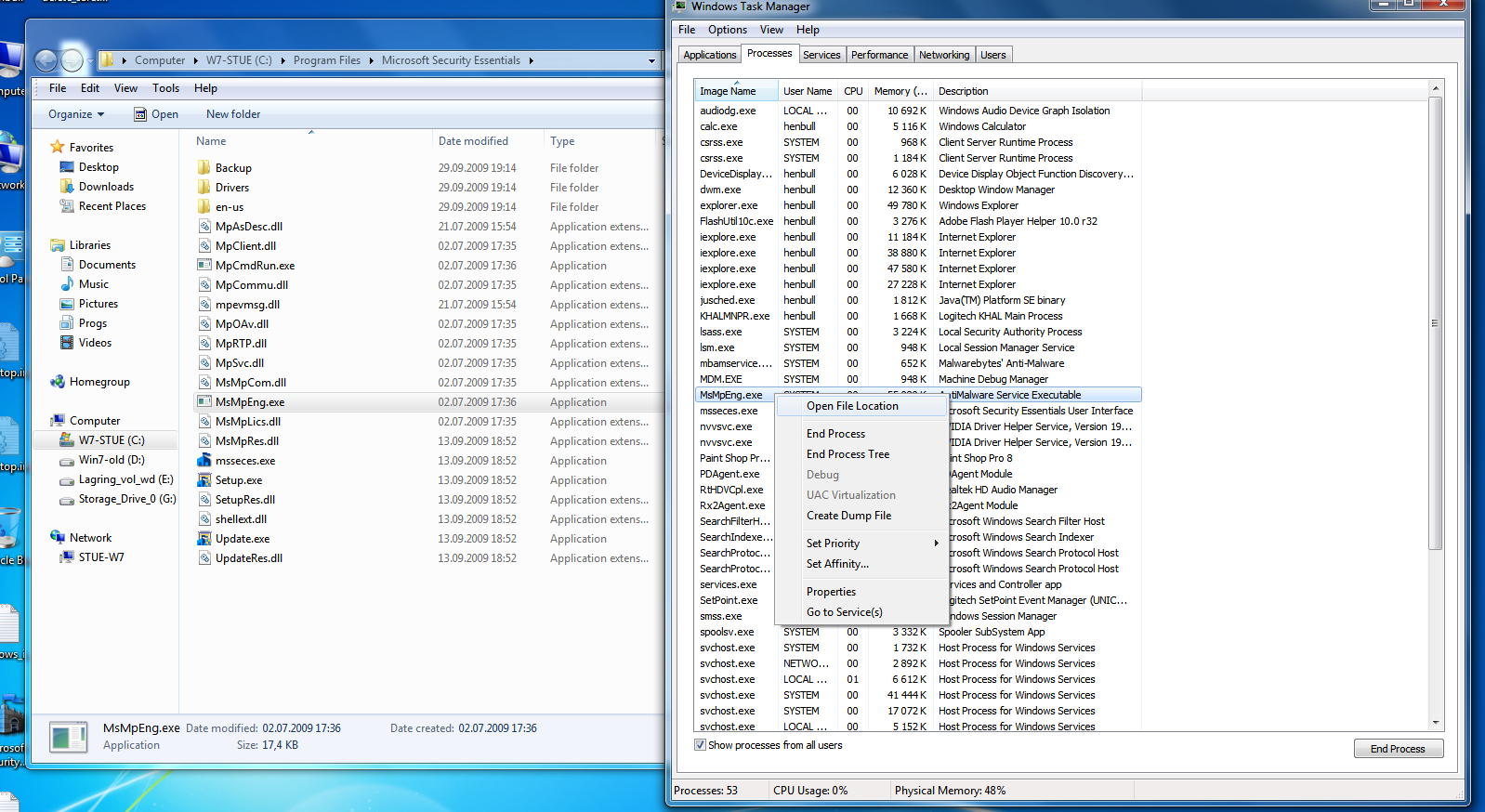Select Recent Places icon in sidebar

pyautogui.click(x=67, y=206)
